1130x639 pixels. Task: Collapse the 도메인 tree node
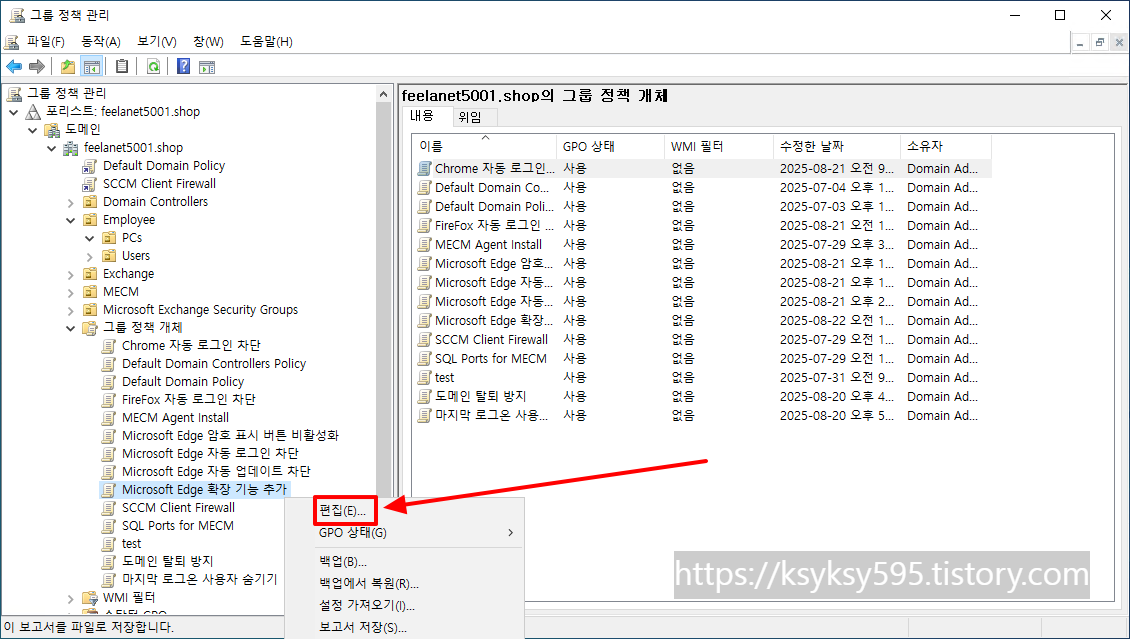tap(32, 130)
